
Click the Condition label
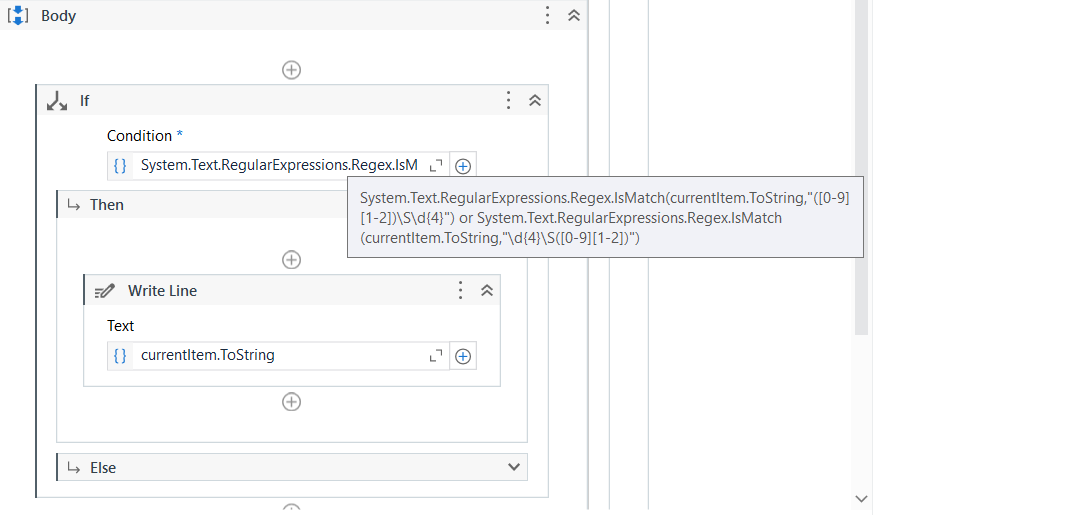[x=139, y=136]
